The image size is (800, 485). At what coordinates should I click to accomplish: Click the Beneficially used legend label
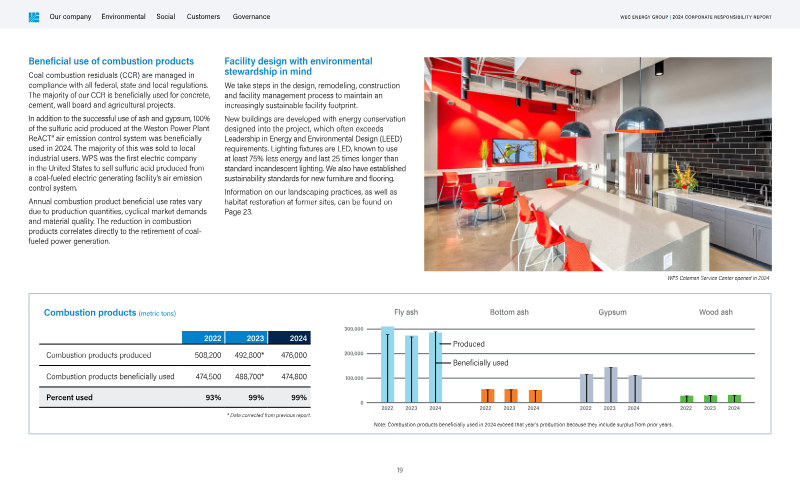point(481,362)
